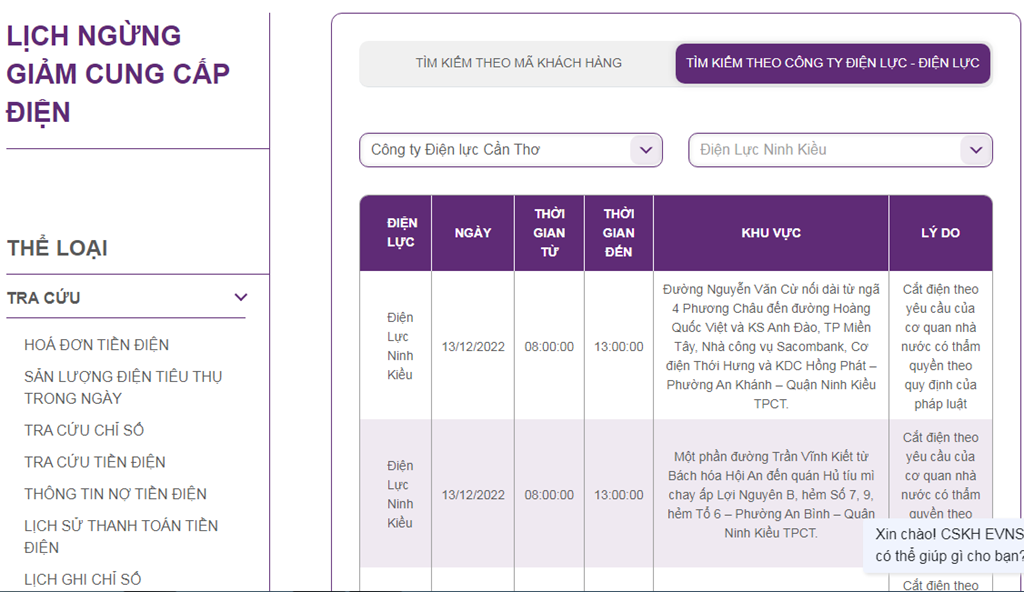Click the Tra cứu menu heading

tap(44, 298)
